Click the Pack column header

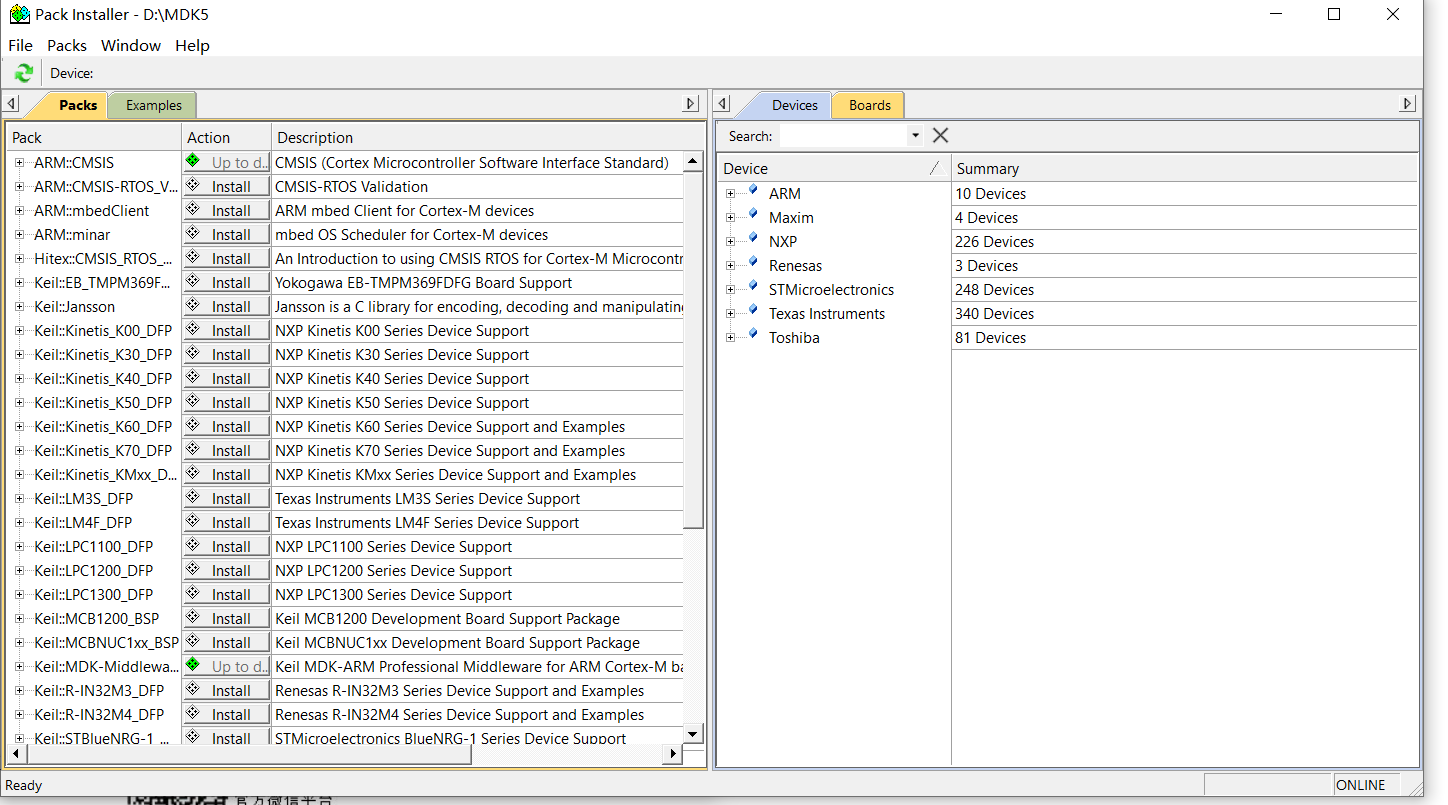94,137
